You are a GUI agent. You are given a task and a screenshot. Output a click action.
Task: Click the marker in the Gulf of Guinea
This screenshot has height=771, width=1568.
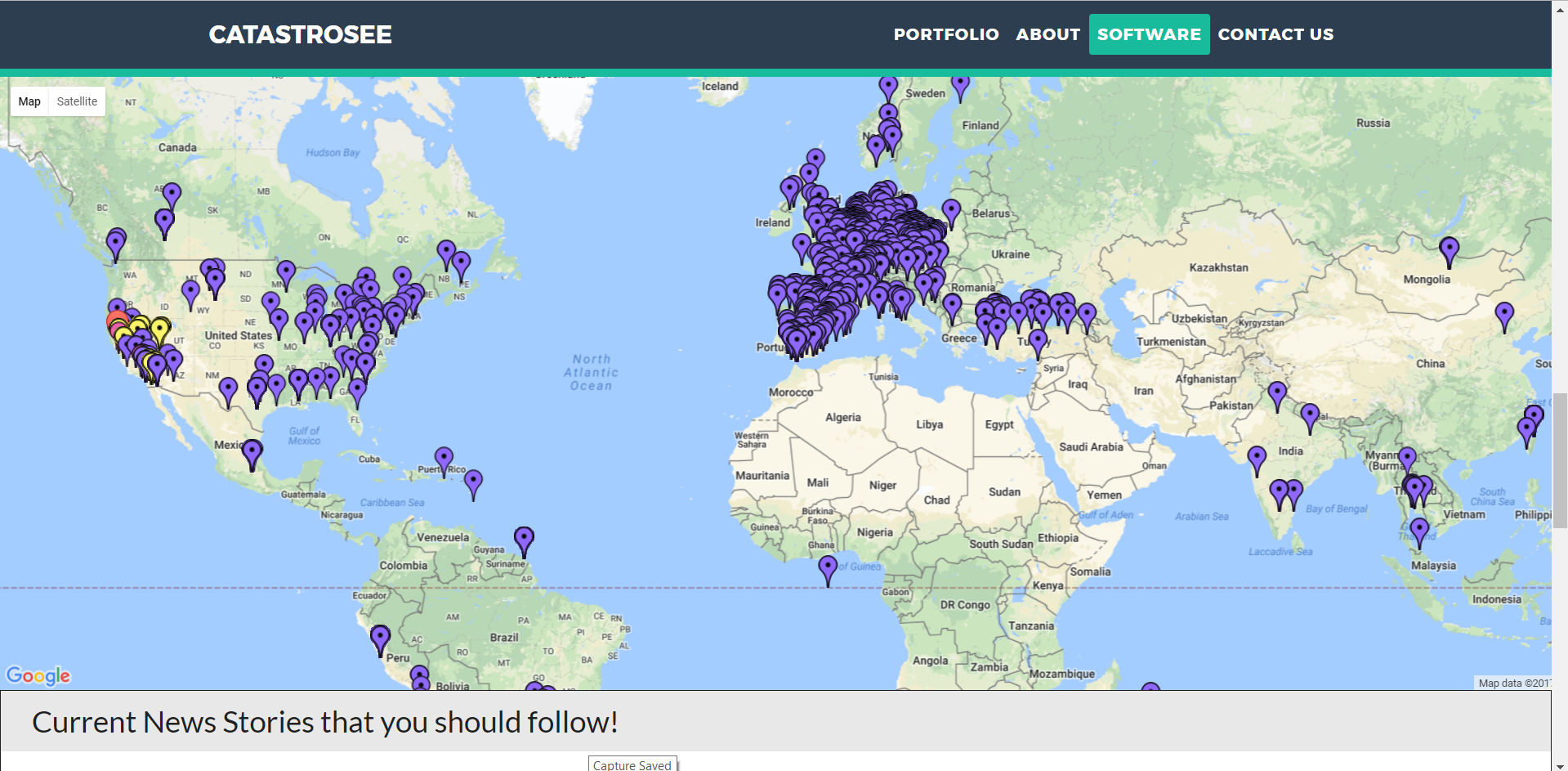point(828,571)
